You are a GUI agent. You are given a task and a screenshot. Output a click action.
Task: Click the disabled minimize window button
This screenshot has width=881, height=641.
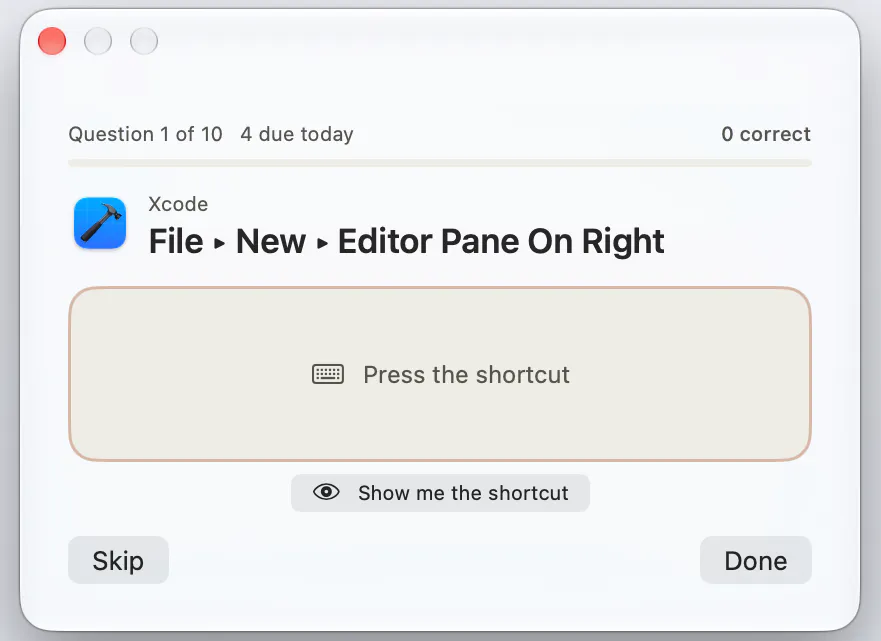tap(98, 41)
